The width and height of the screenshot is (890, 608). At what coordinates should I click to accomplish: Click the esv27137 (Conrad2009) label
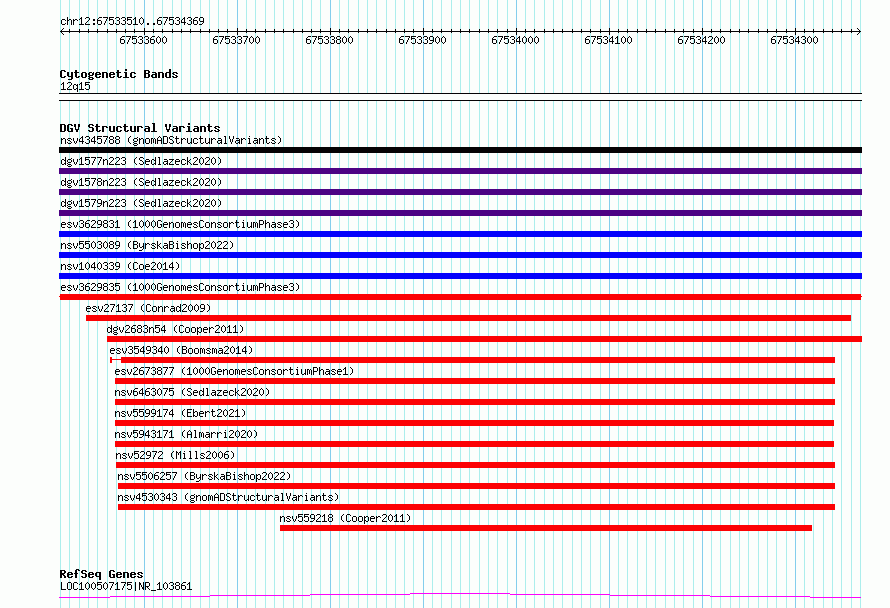pyautogui.click(x=148, y=308)
